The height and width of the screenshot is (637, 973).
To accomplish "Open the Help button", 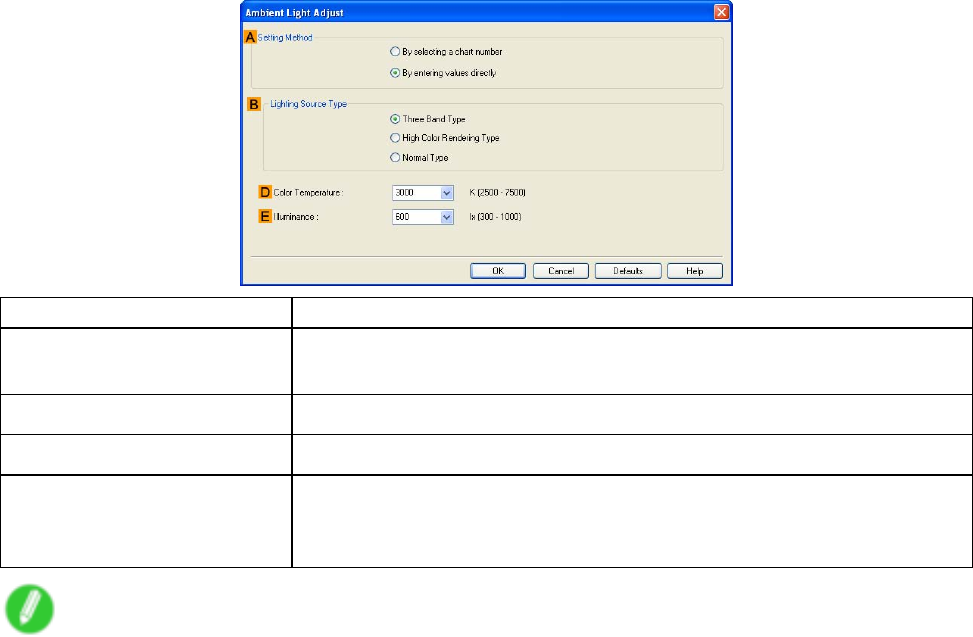I will tap(695, 271).
